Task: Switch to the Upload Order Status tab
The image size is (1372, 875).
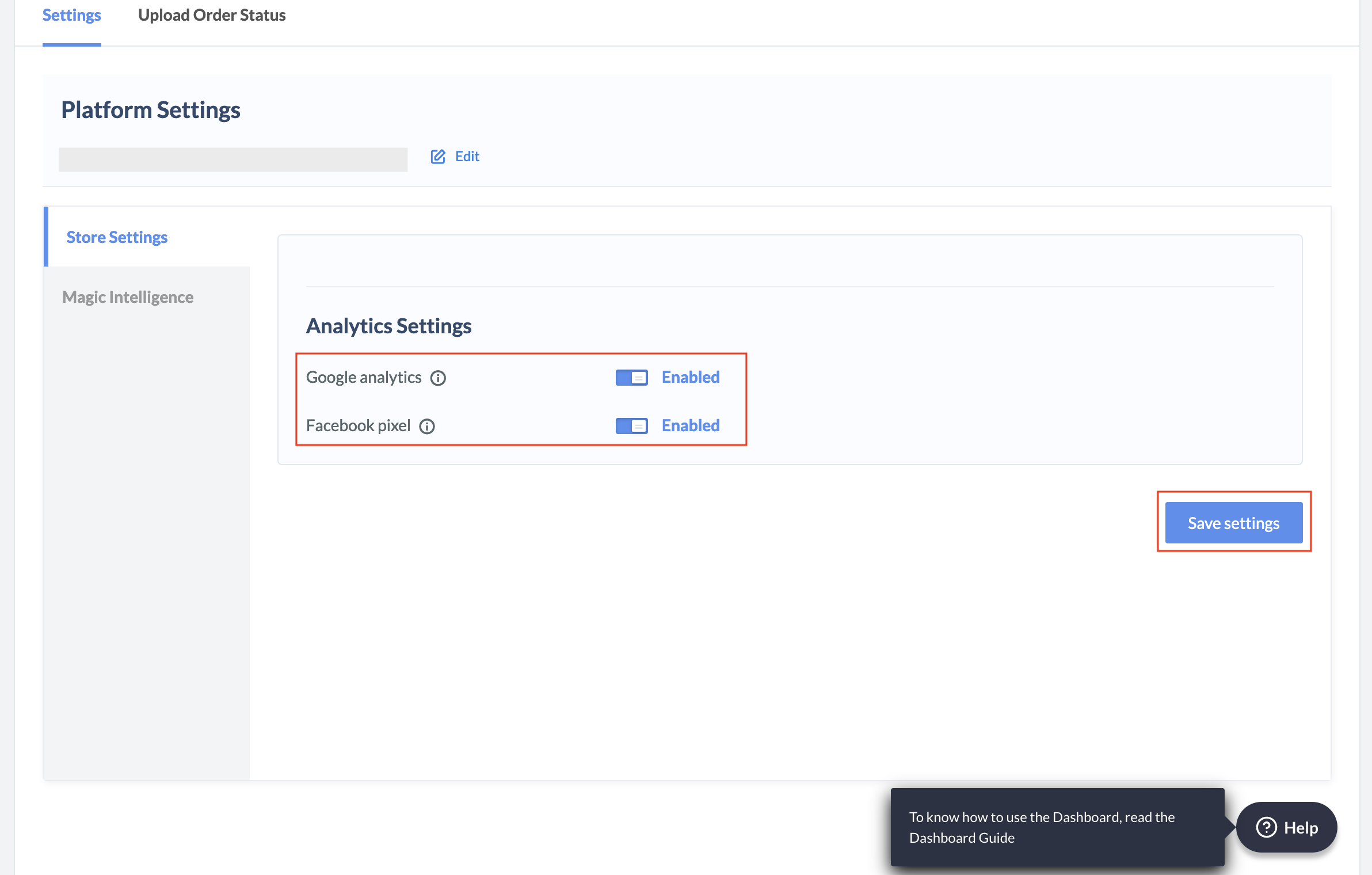Action: tap(211, 15)
